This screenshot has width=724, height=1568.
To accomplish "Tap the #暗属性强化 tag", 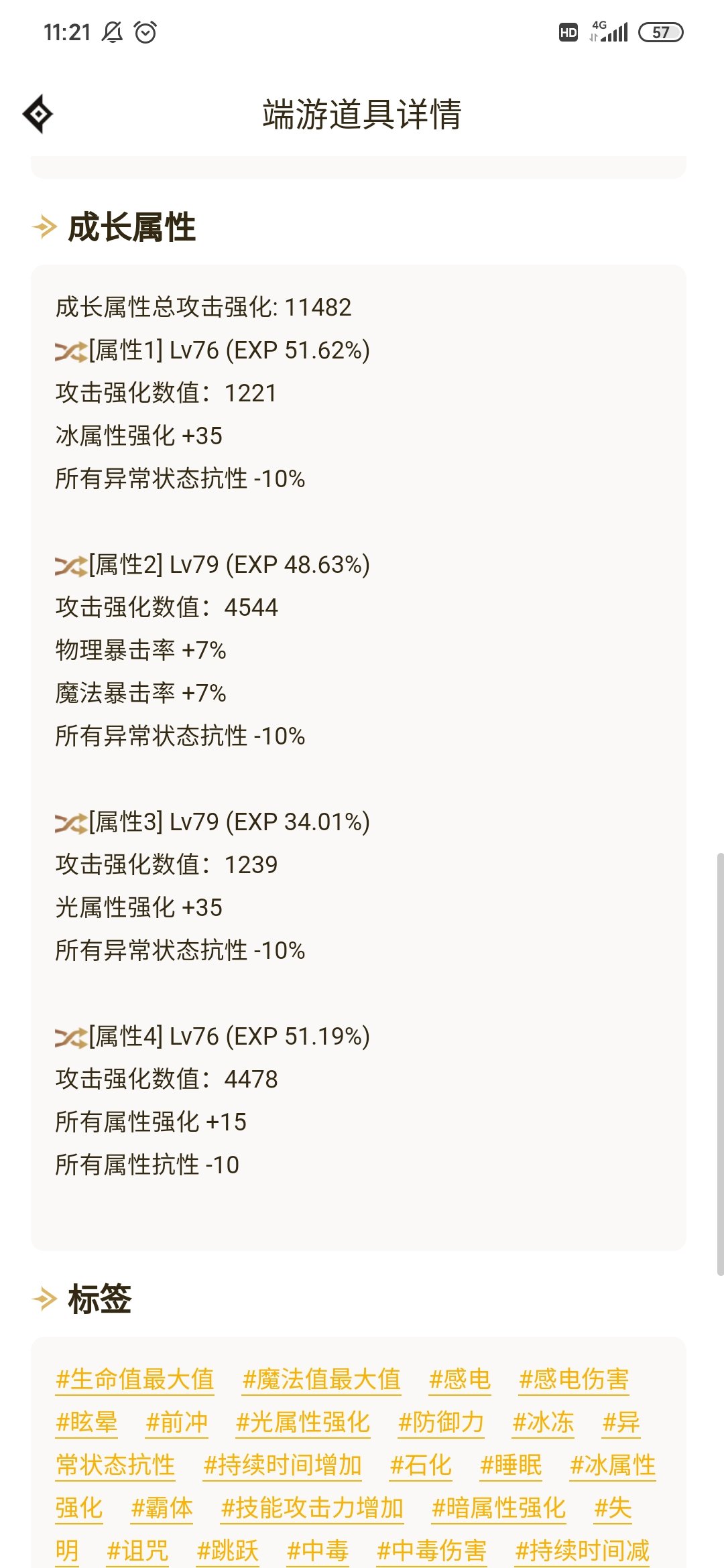I will 499,1508.
